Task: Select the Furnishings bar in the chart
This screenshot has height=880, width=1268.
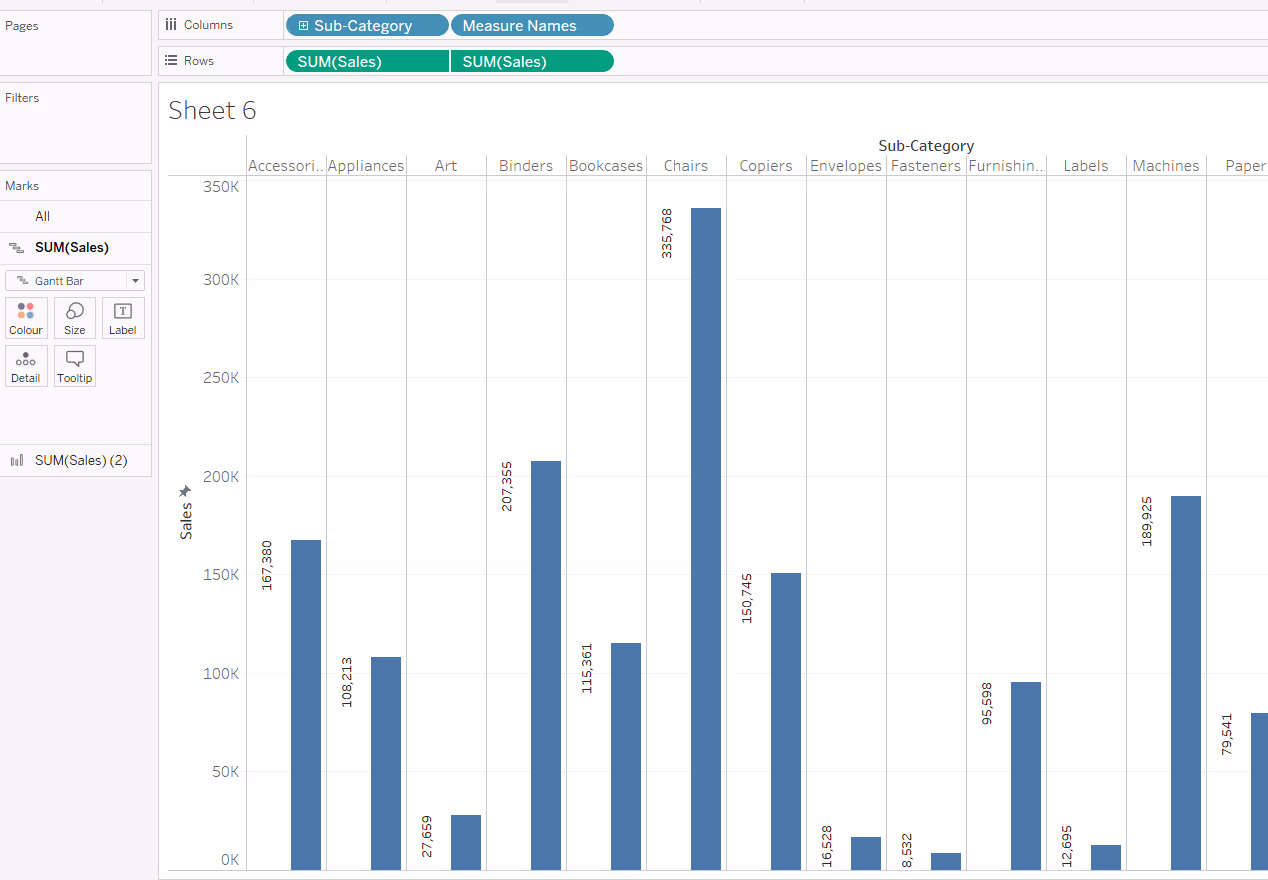Action: click(1026, 776)
